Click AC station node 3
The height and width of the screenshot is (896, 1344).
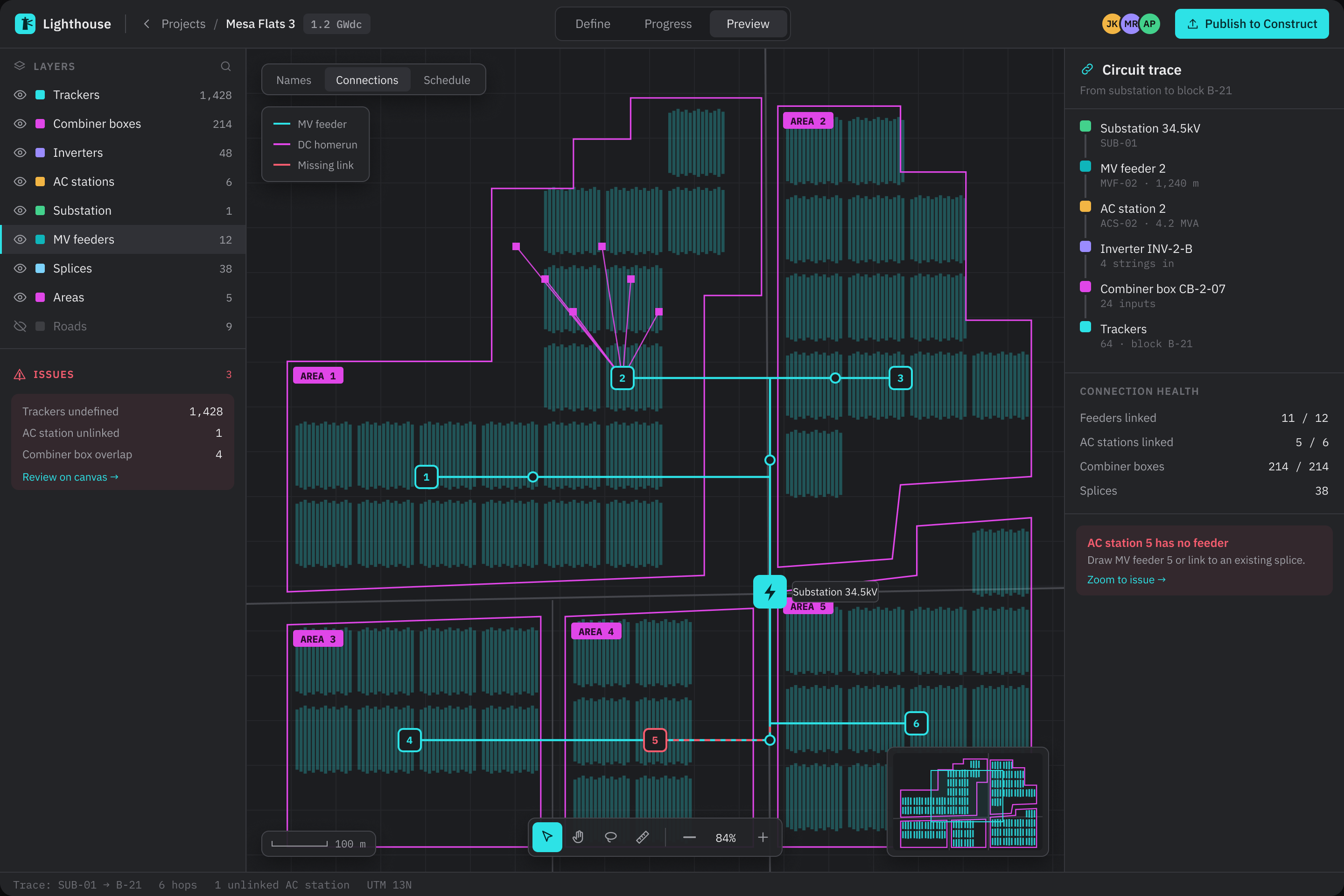(x=901, y=378)
